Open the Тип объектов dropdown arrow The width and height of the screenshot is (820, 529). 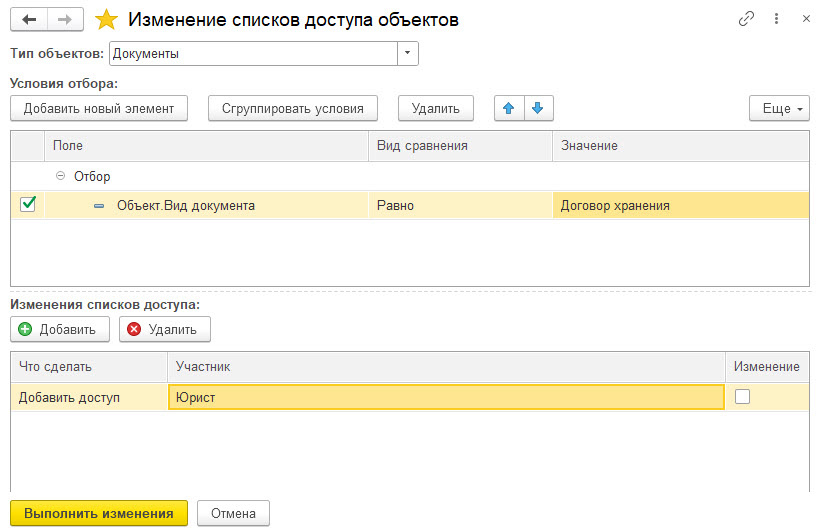pyautogui.click(x=407, y=53)
